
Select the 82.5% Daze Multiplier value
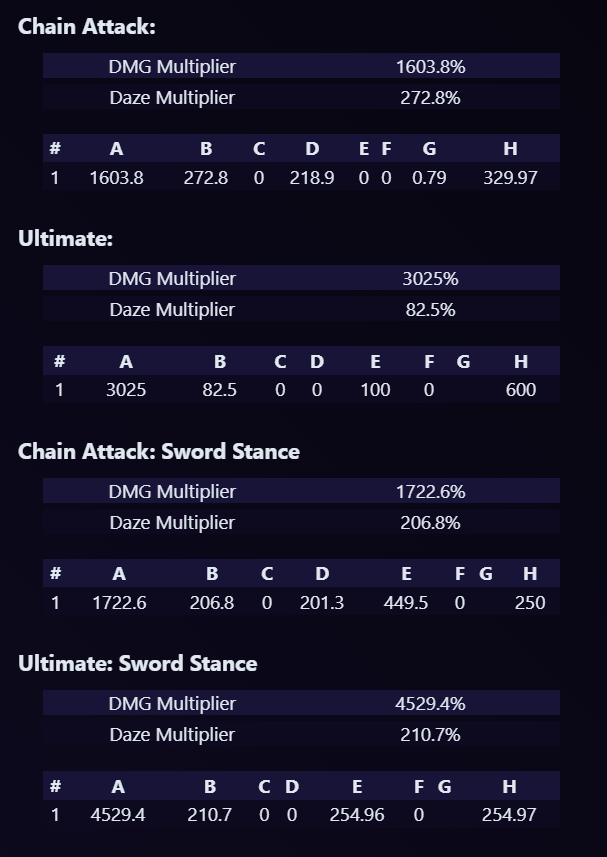pyautogui.click(x=430, y=310)
